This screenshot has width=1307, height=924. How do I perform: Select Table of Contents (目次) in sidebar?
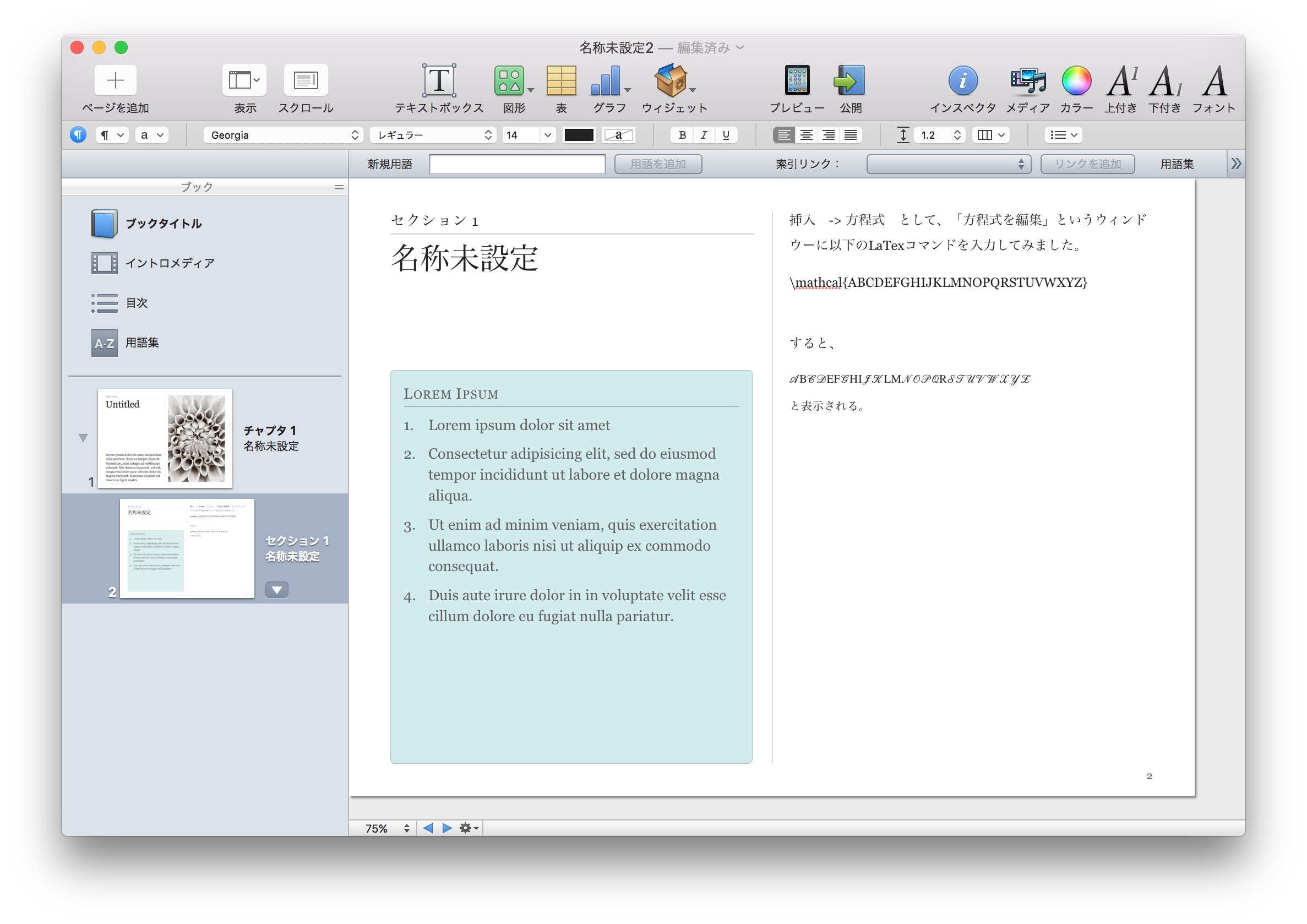136,303
